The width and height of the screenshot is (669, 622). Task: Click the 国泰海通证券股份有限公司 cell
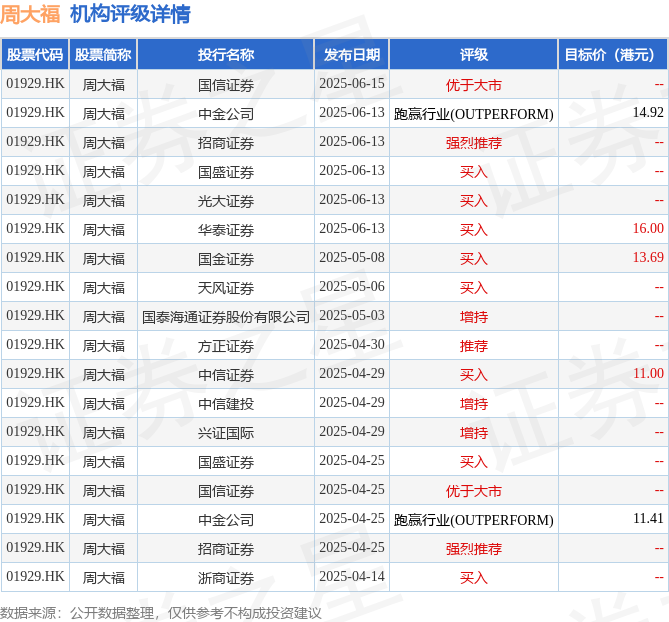click(226, 317)
